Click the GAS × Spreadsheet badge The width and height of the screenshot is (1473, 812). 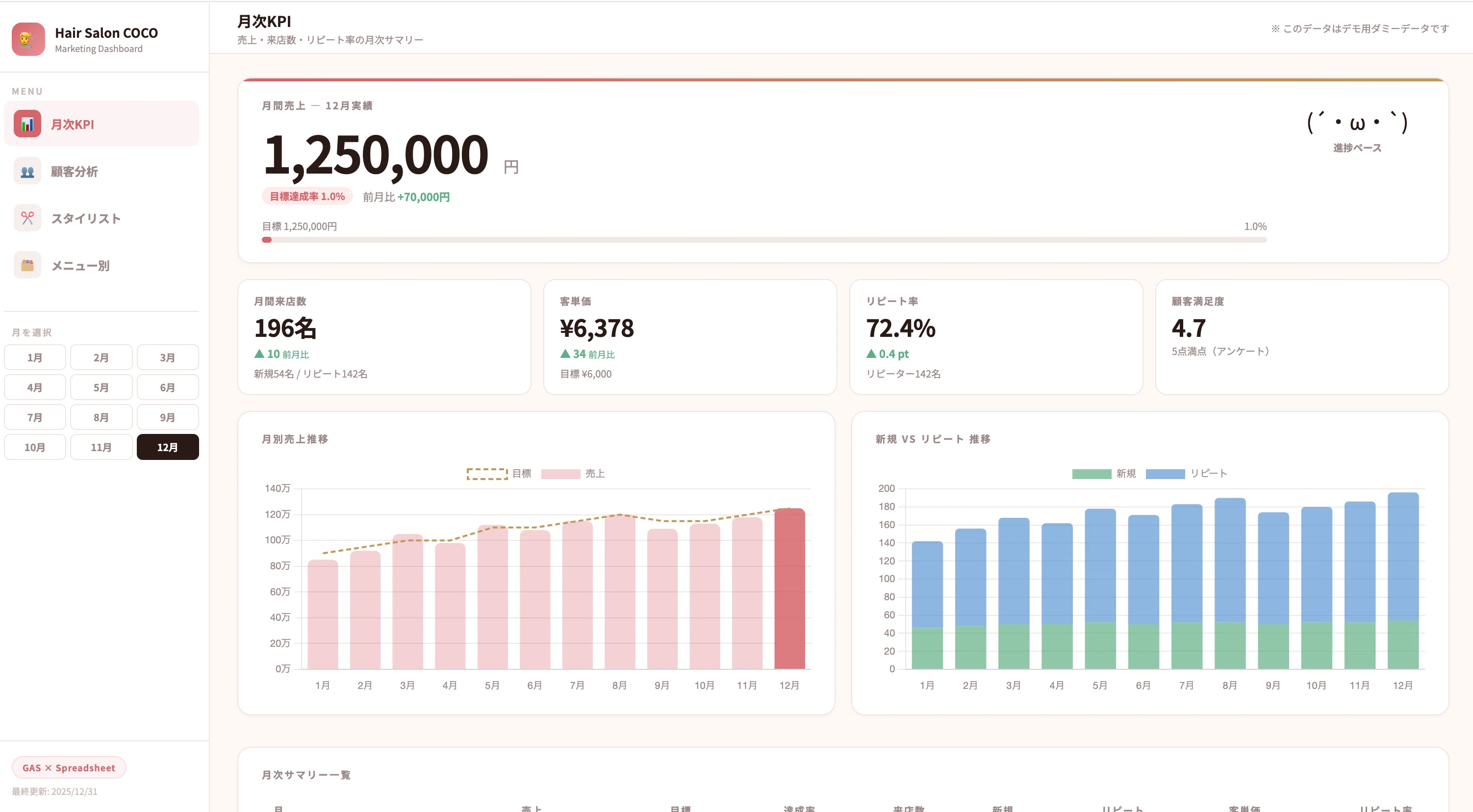tap(69, 768)
